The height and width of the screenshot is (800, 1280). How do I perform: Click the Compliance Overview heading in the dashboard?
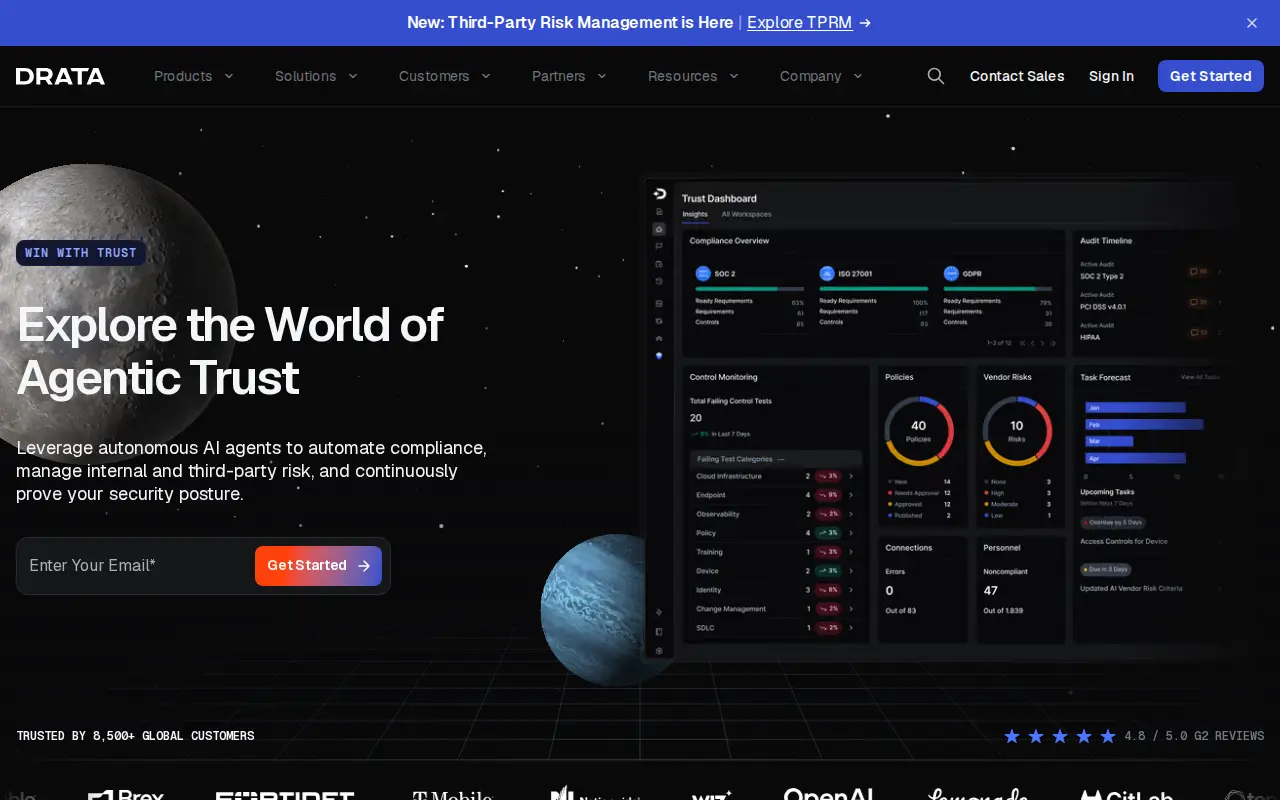click(x=729, y=241)
